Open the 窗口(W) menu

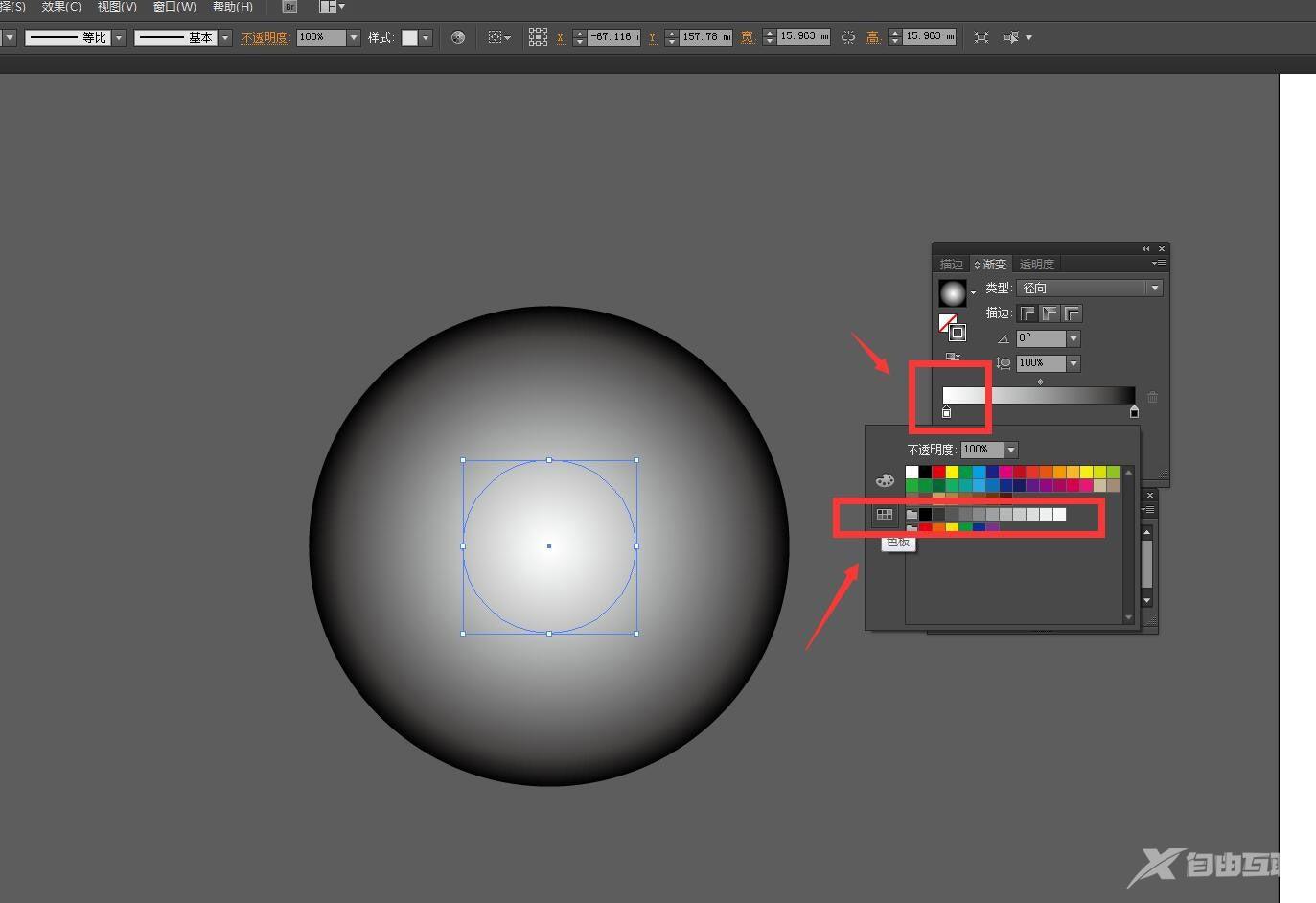click(x=174, y=7)
